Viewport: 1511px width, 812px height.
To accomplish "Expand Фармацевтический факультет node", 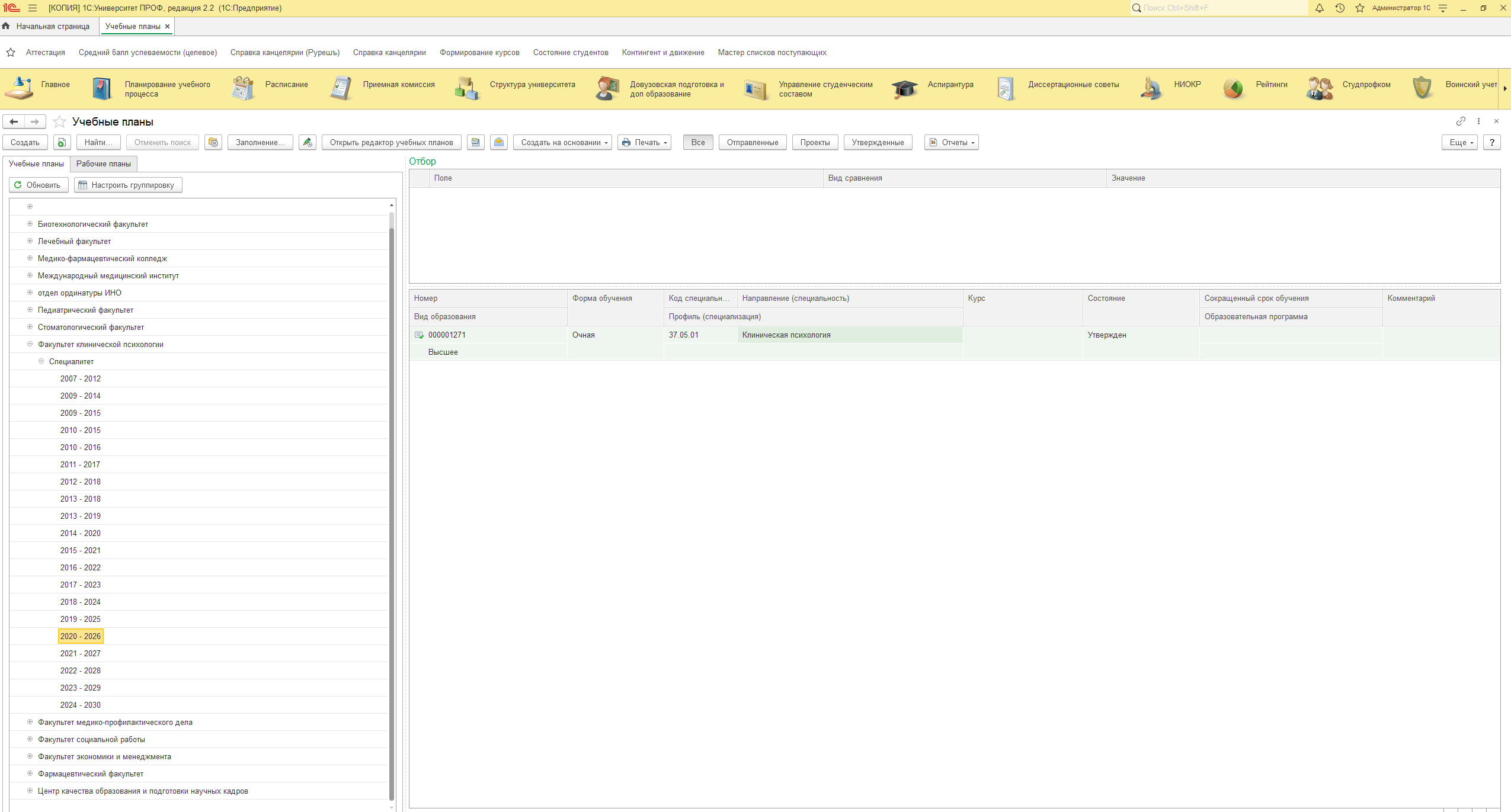I will tap(30, 774).
